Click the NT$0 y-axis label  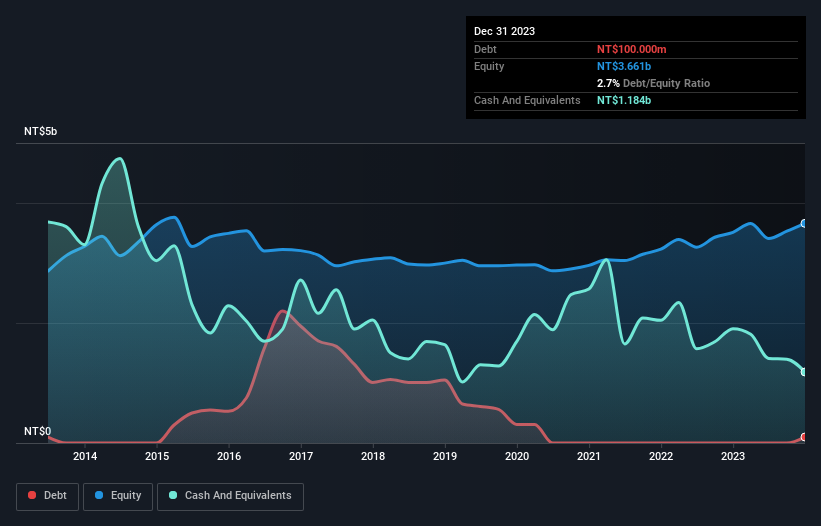[x=38, y=431]
